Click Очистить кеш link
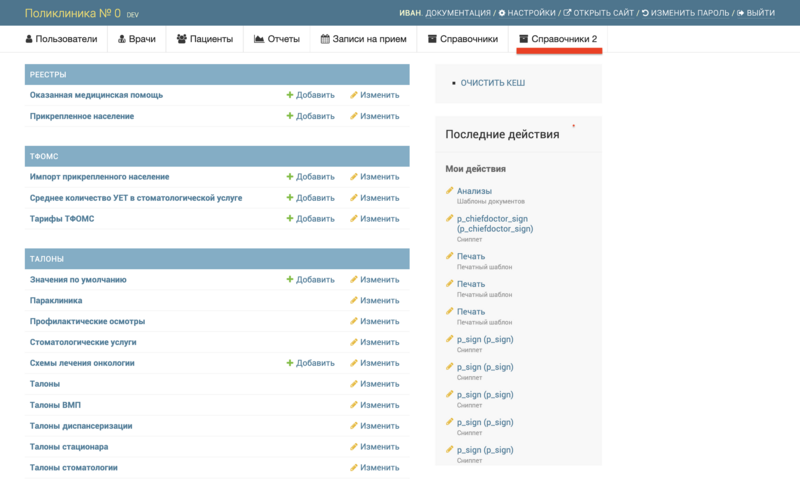The height and width of the screenshot is (480, 800). coord(492,83)
